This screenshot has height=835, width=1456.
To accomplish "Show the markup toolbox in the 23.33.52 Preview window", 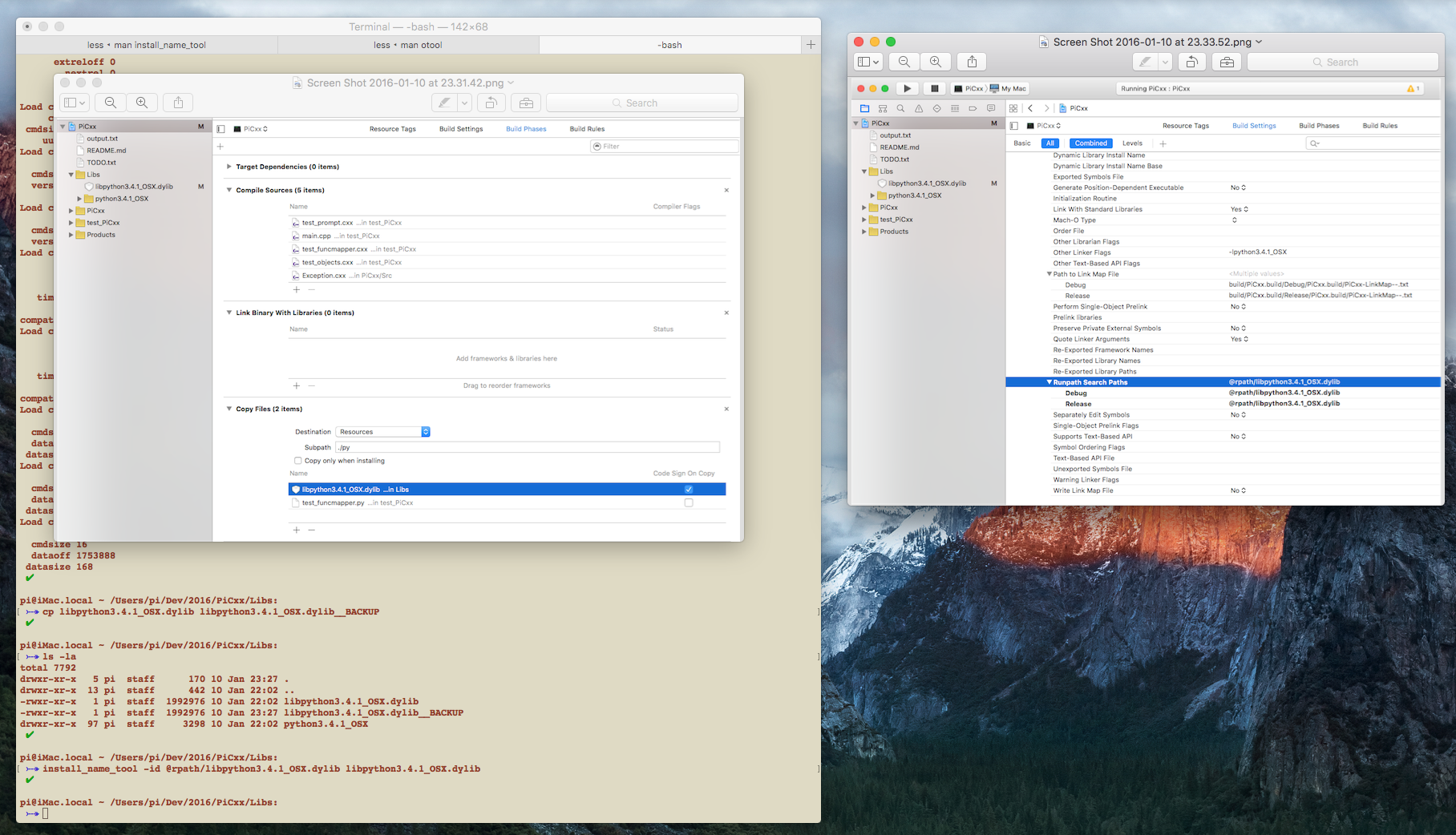I will coord(1227,62).
